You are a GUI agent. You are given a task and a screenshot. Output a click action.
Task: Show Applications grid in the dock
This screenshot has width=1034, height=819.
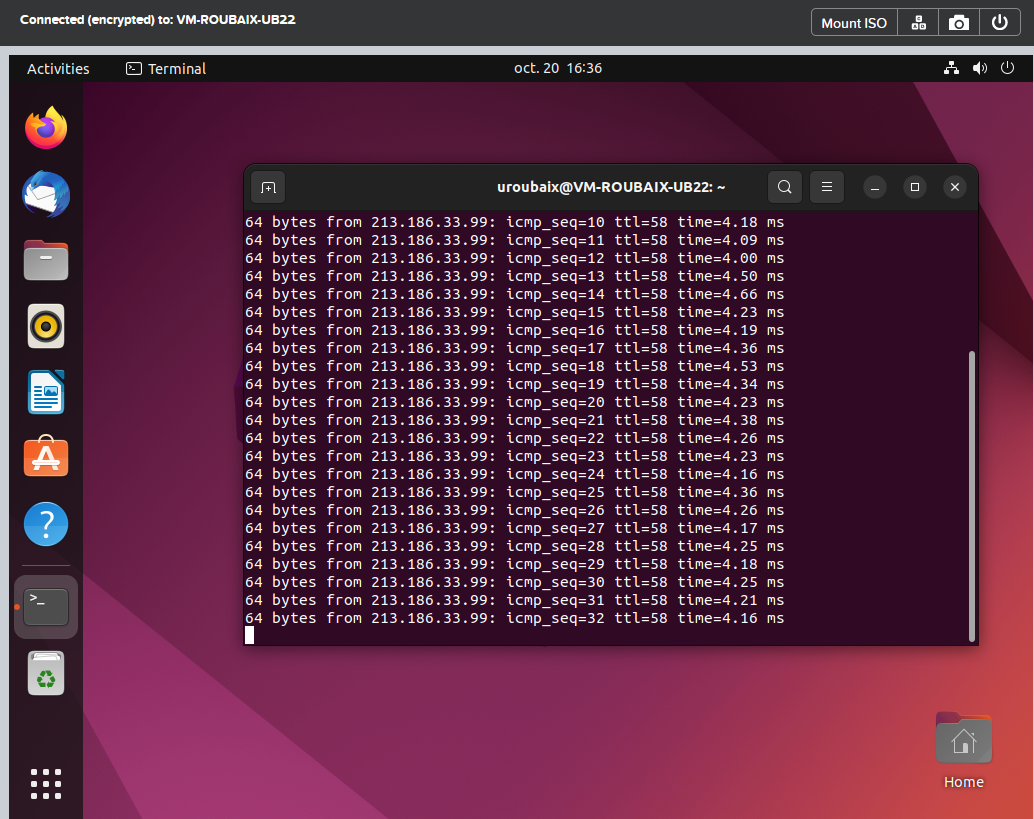[x=46, y=784]
